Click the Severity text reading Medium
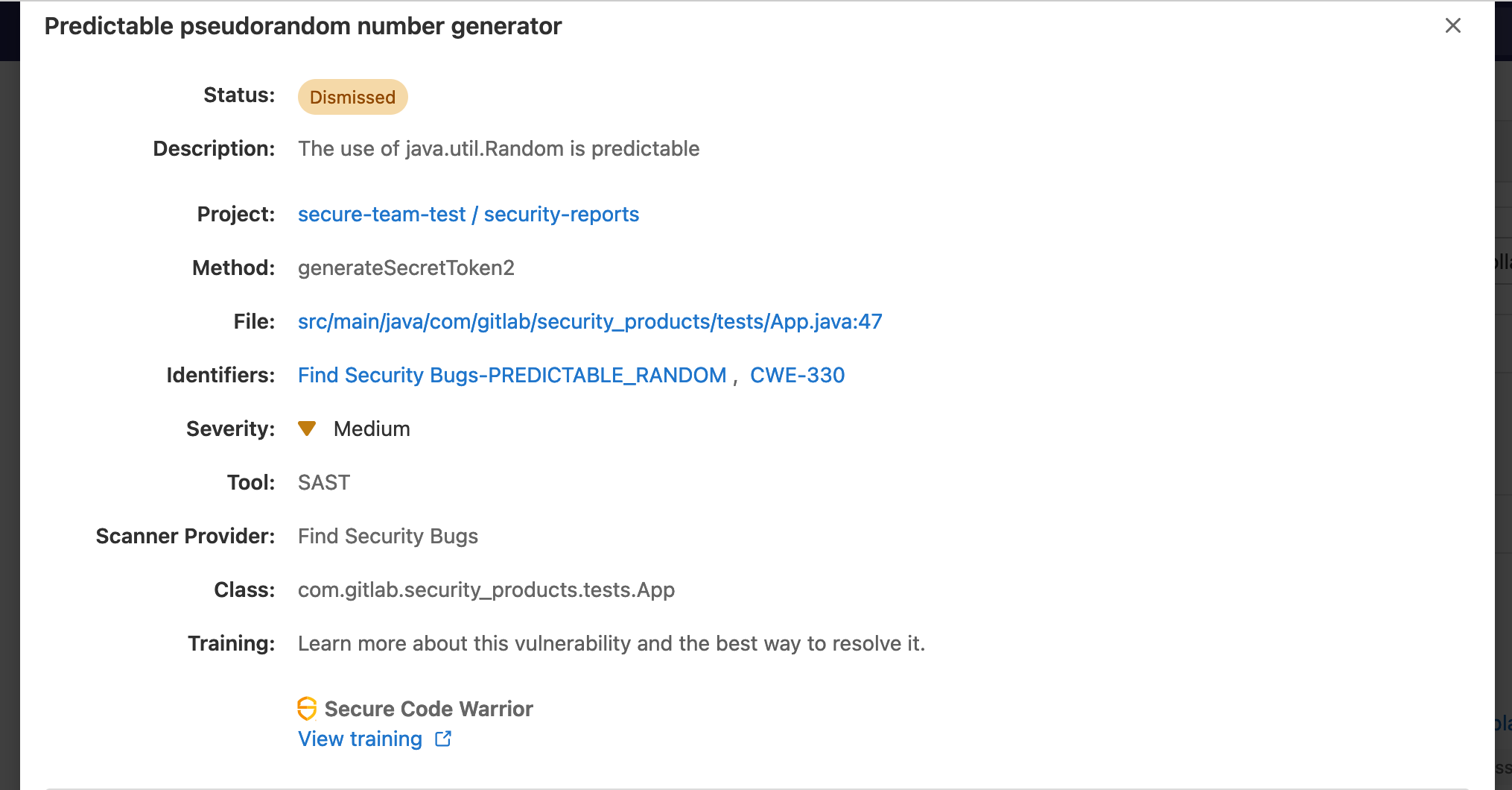The width and height of the screenshot is (1512, 790). 372,429
